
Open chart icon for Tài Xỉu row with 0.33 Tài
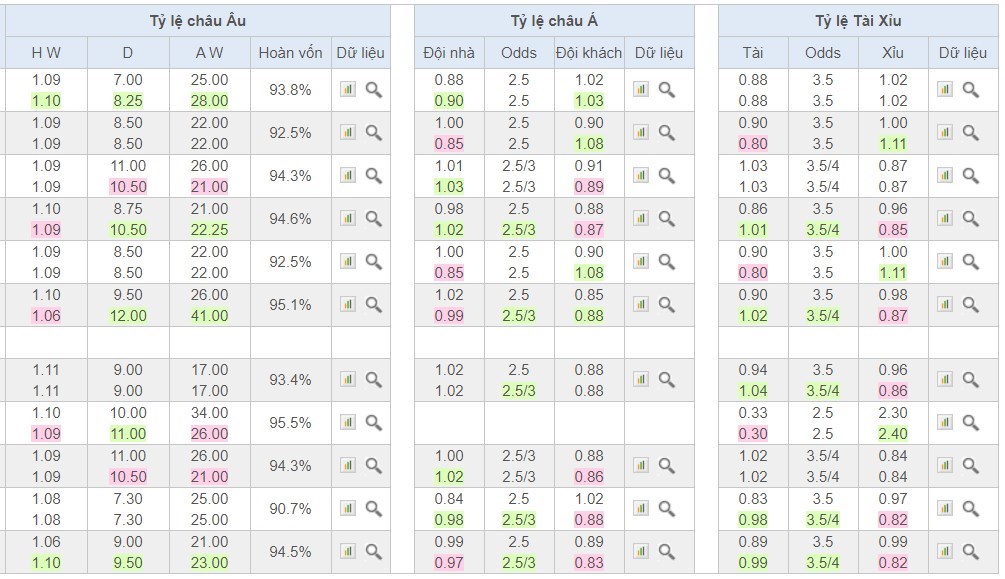[944, 423]
